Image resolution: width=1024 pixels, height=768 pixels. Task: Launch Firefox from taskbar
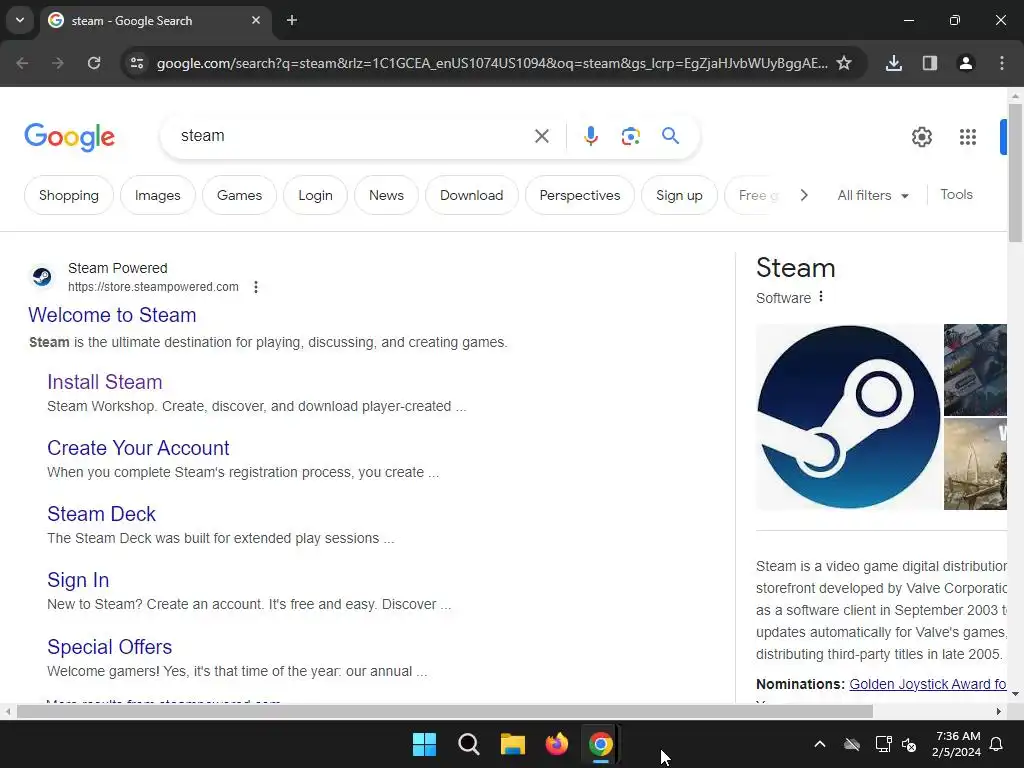[556, 744]
